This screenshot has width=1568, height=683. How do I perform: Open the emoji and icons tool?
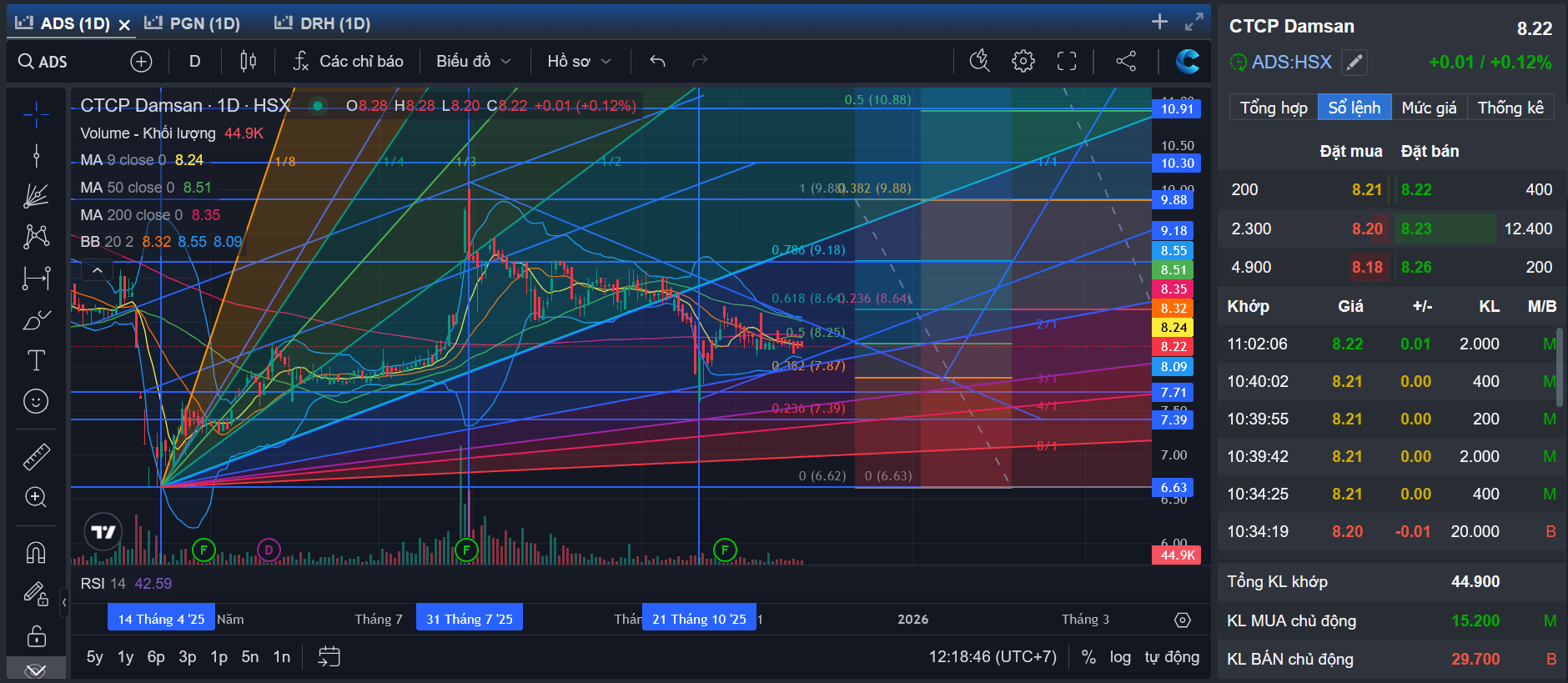pyautogui.click(x=36, y=401)
